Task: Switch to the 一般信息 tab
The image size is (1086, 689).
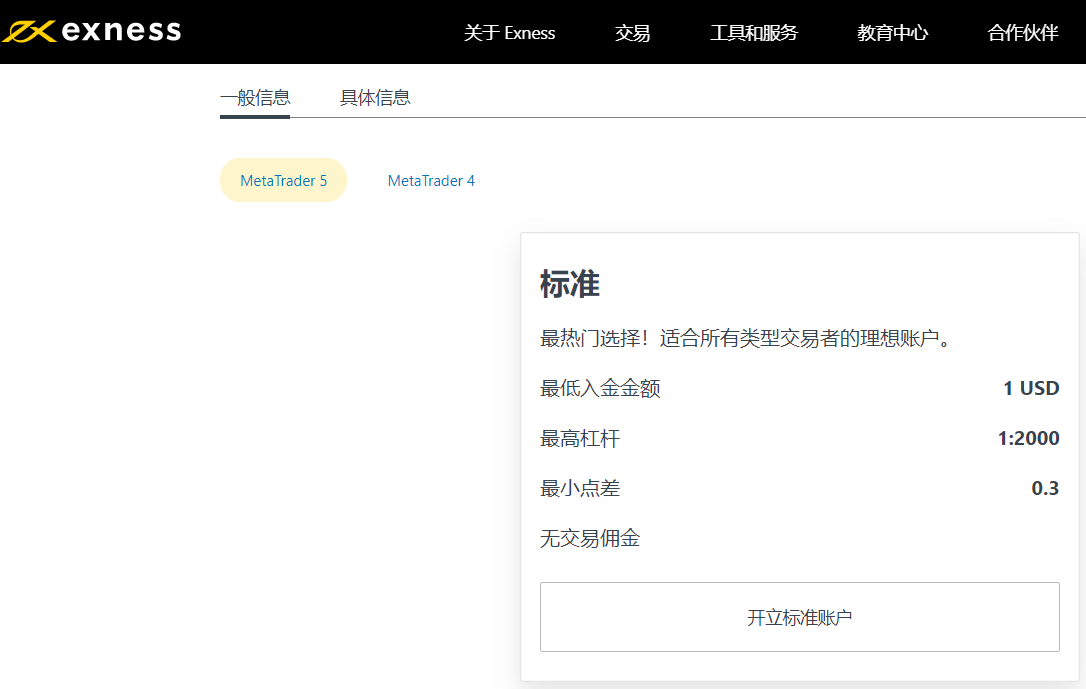Action: [255, 98]
